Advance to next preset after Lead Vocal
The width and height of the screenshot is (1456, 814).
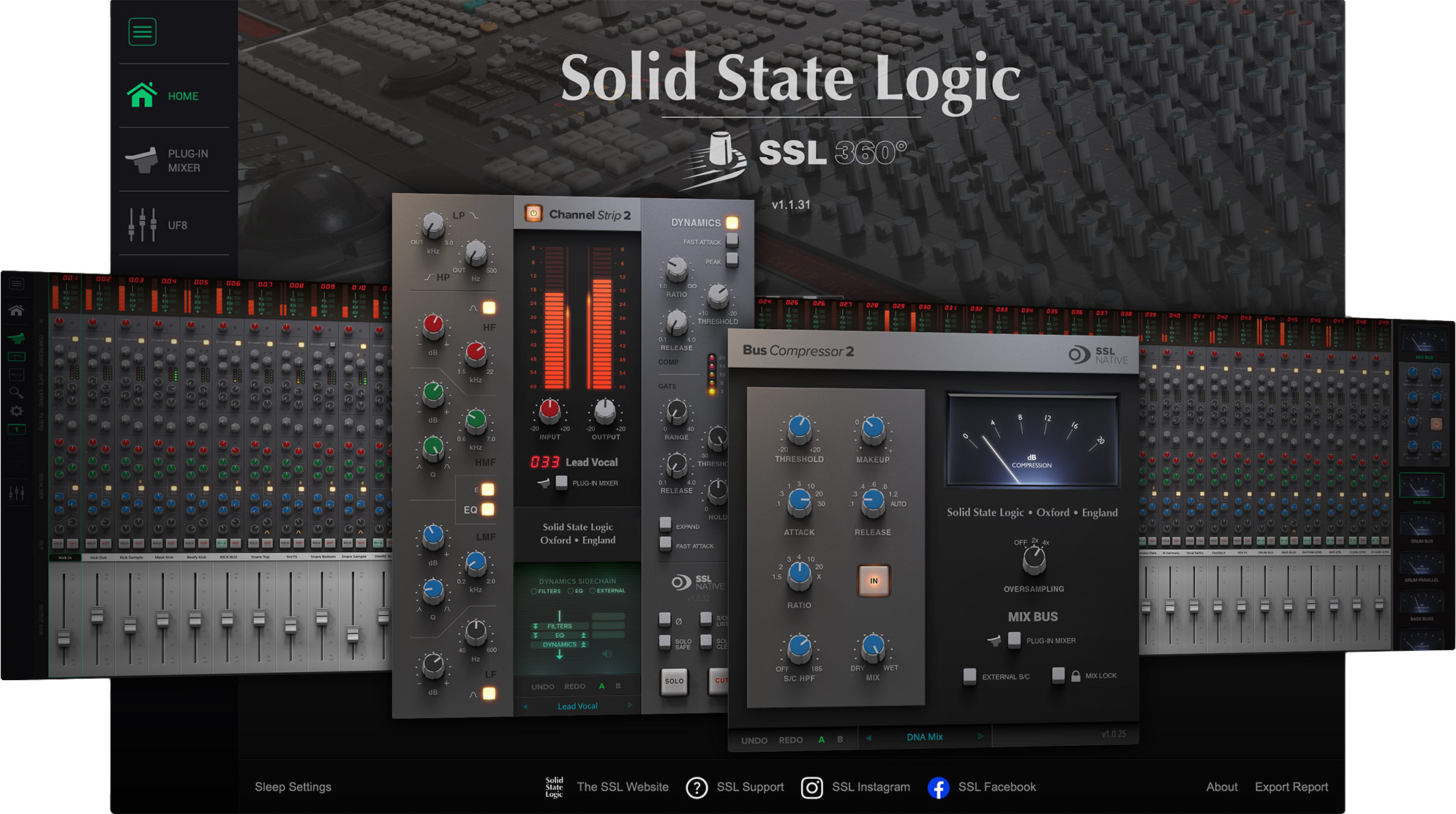tap(630, 706)
